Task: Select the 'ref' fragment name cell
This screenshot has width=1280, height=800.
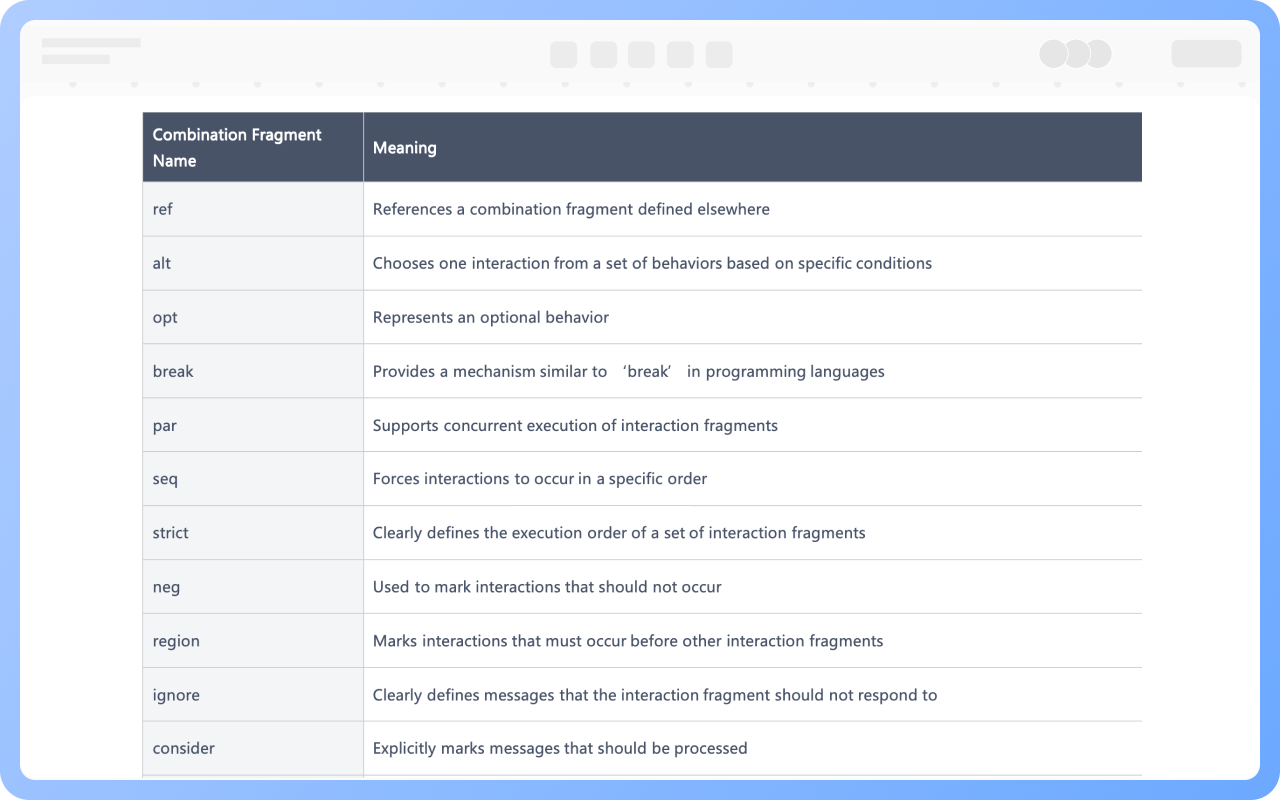Action: 253,209
